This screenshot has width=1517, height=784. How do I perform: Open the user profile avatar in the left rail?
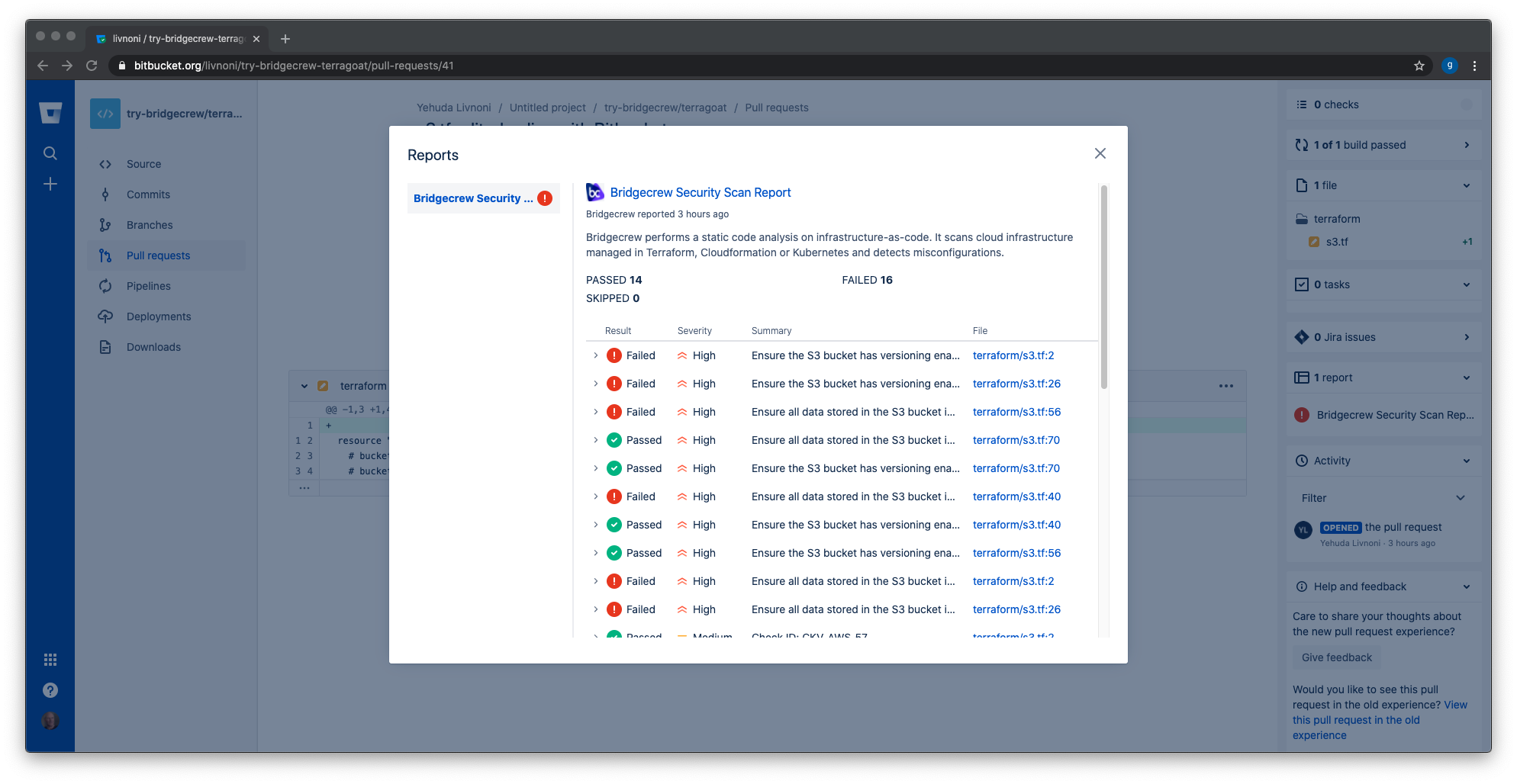[x=50, y=721]
